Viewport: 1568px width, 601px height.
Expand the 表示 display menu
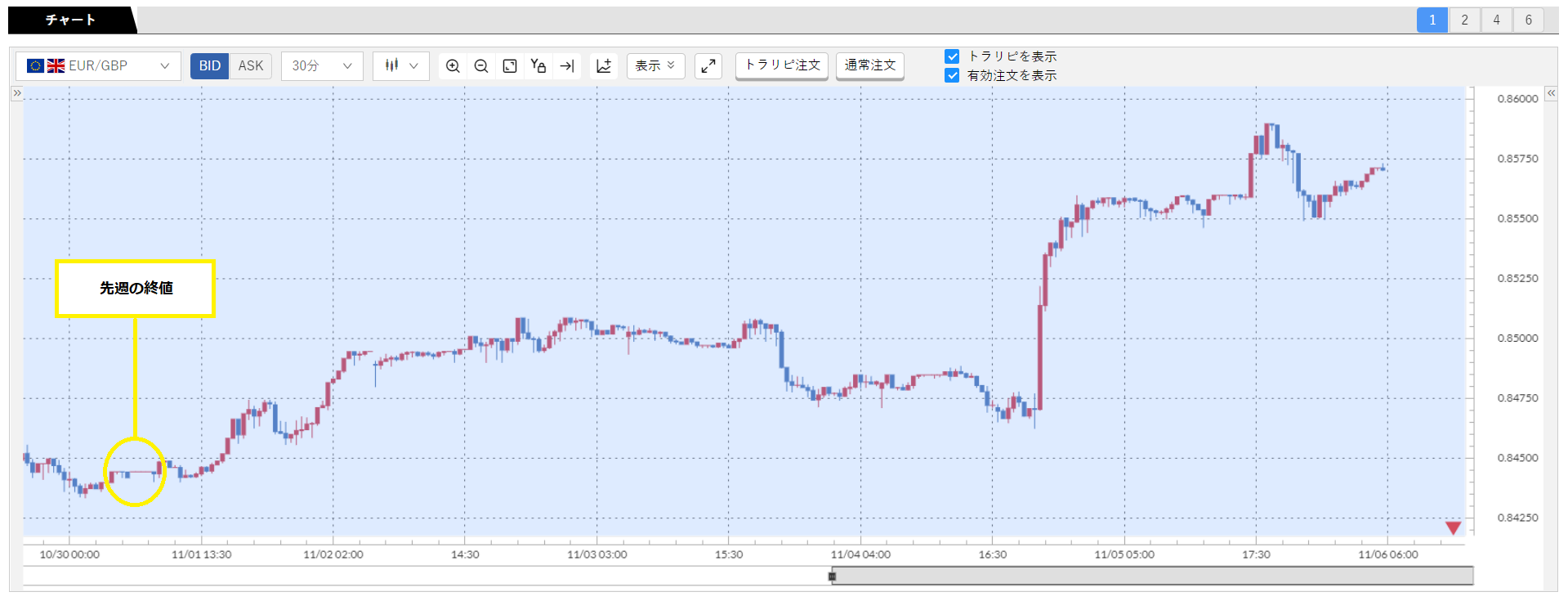[x=655, y=66]
